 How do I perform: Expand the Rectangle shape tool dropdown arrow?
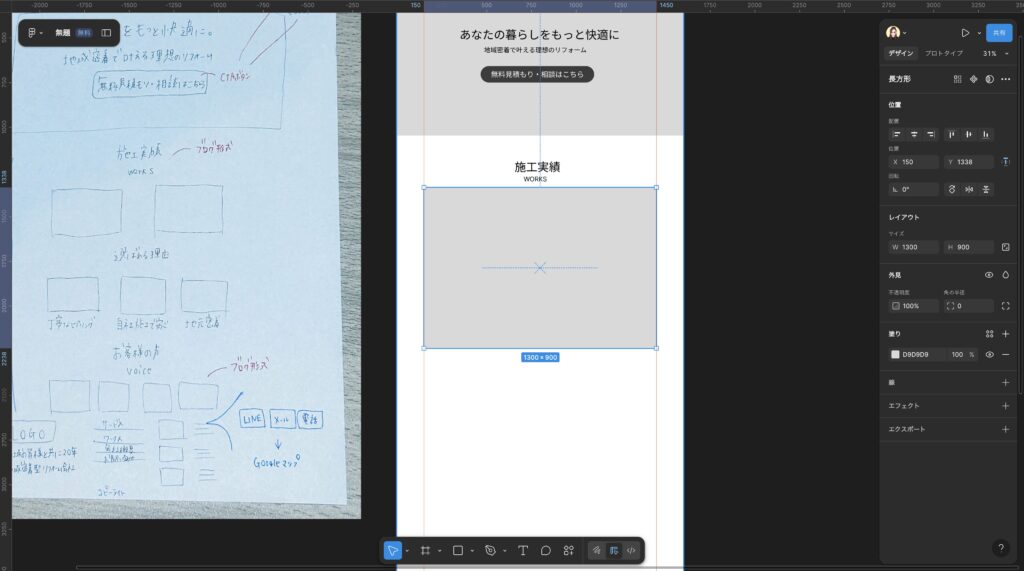click(472, 550)
